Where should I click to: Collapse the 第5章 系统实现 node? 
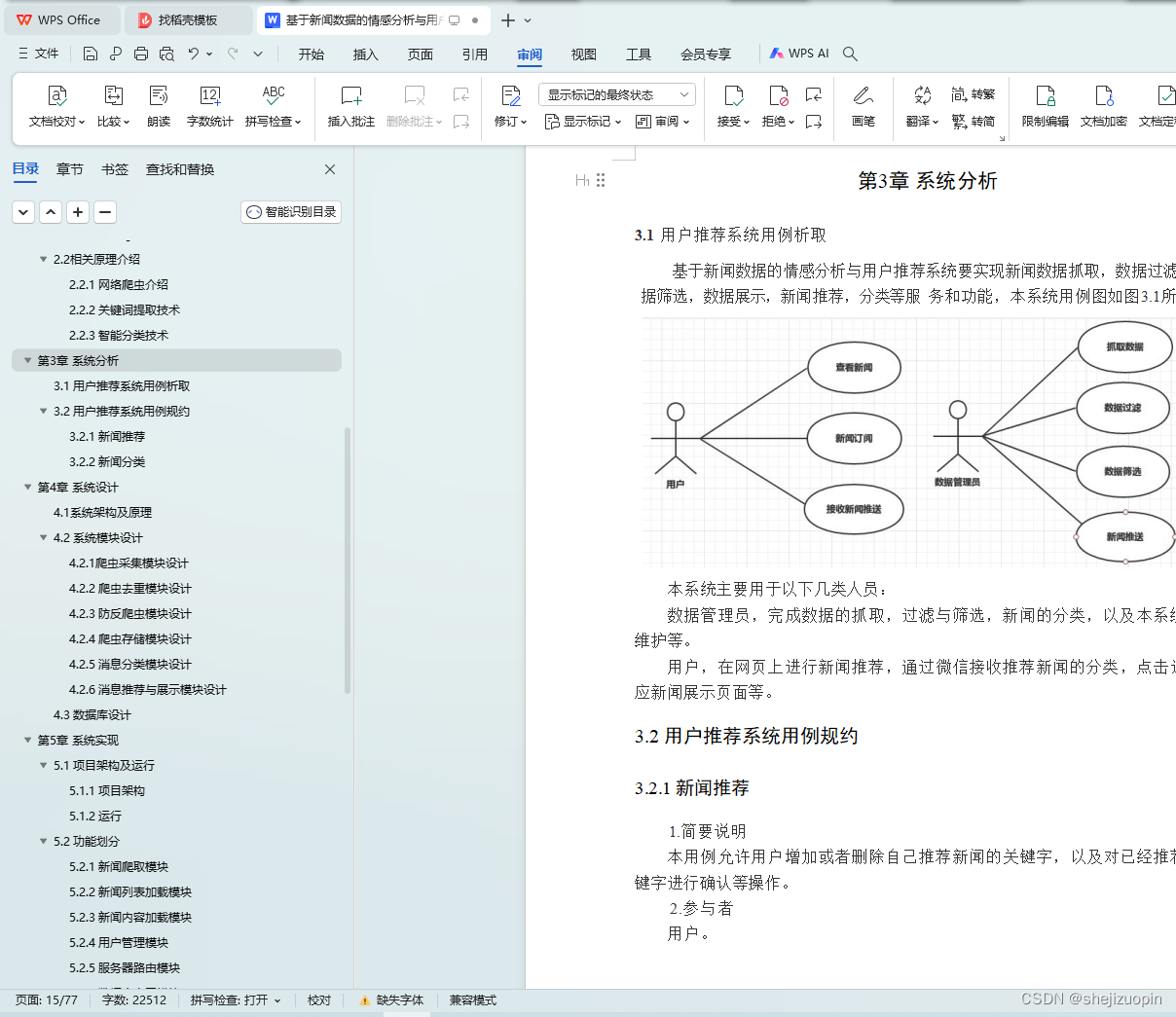pos(27,740)
